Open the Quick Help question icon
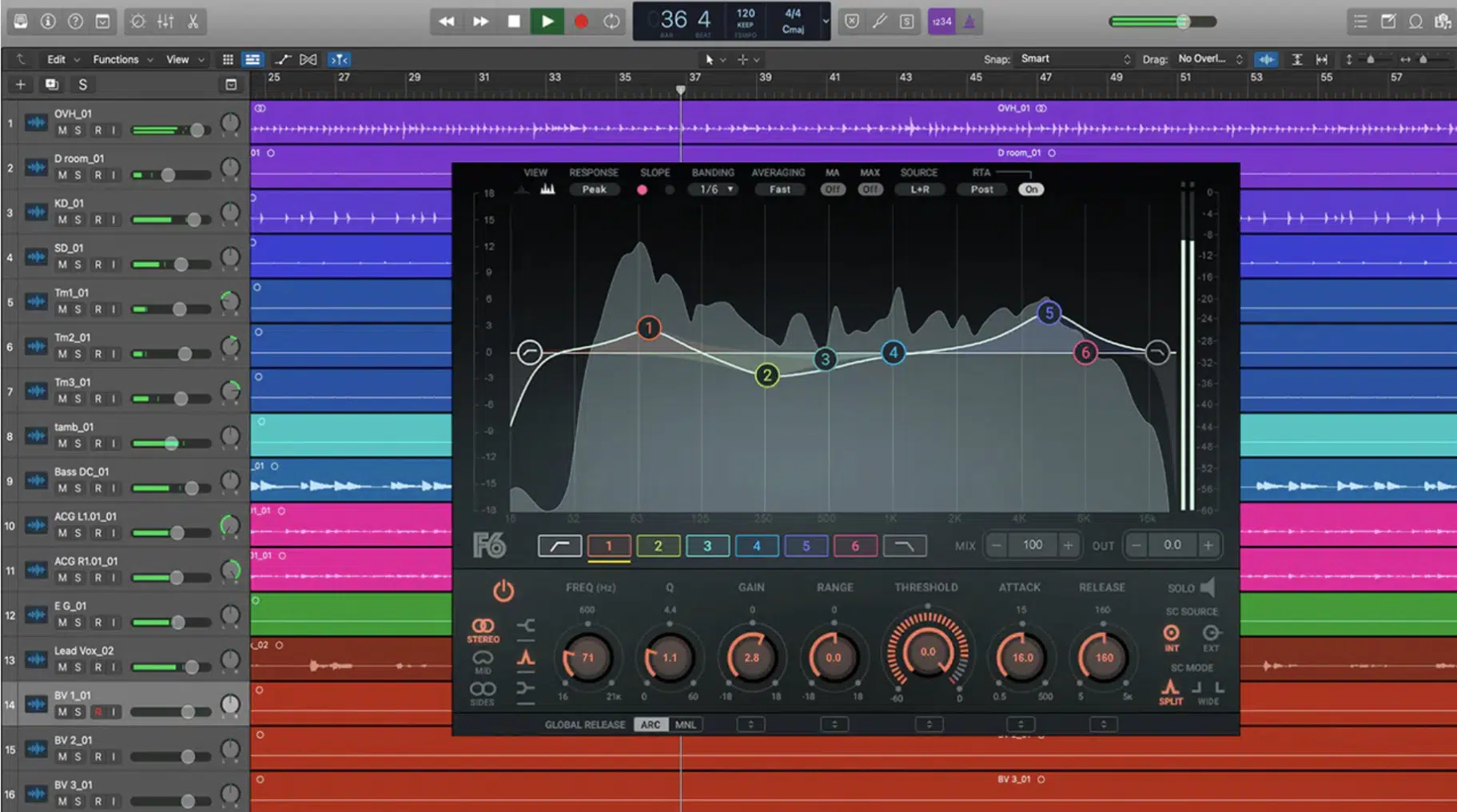This screenshot has width=1457, height=812. point(75,22)
